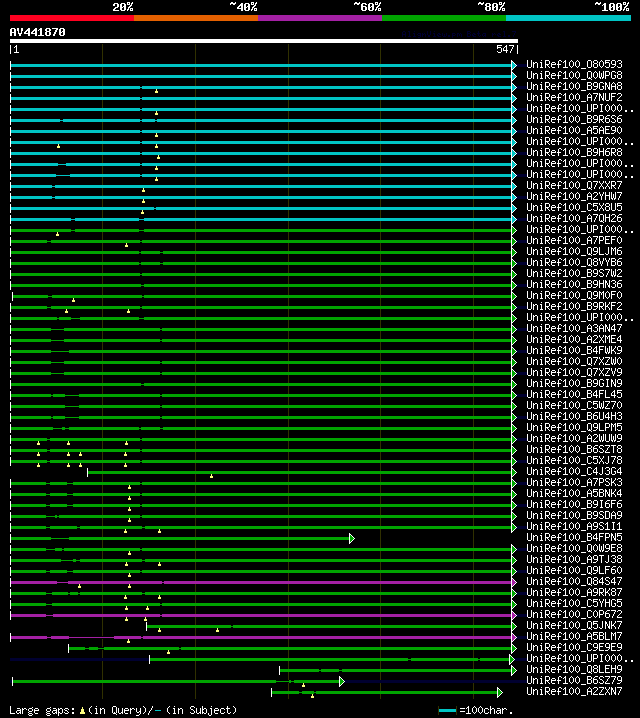Open hit UniRef100_Q7XXR7
Viewport: 640px width, 718px height.
tap(574, 185)
